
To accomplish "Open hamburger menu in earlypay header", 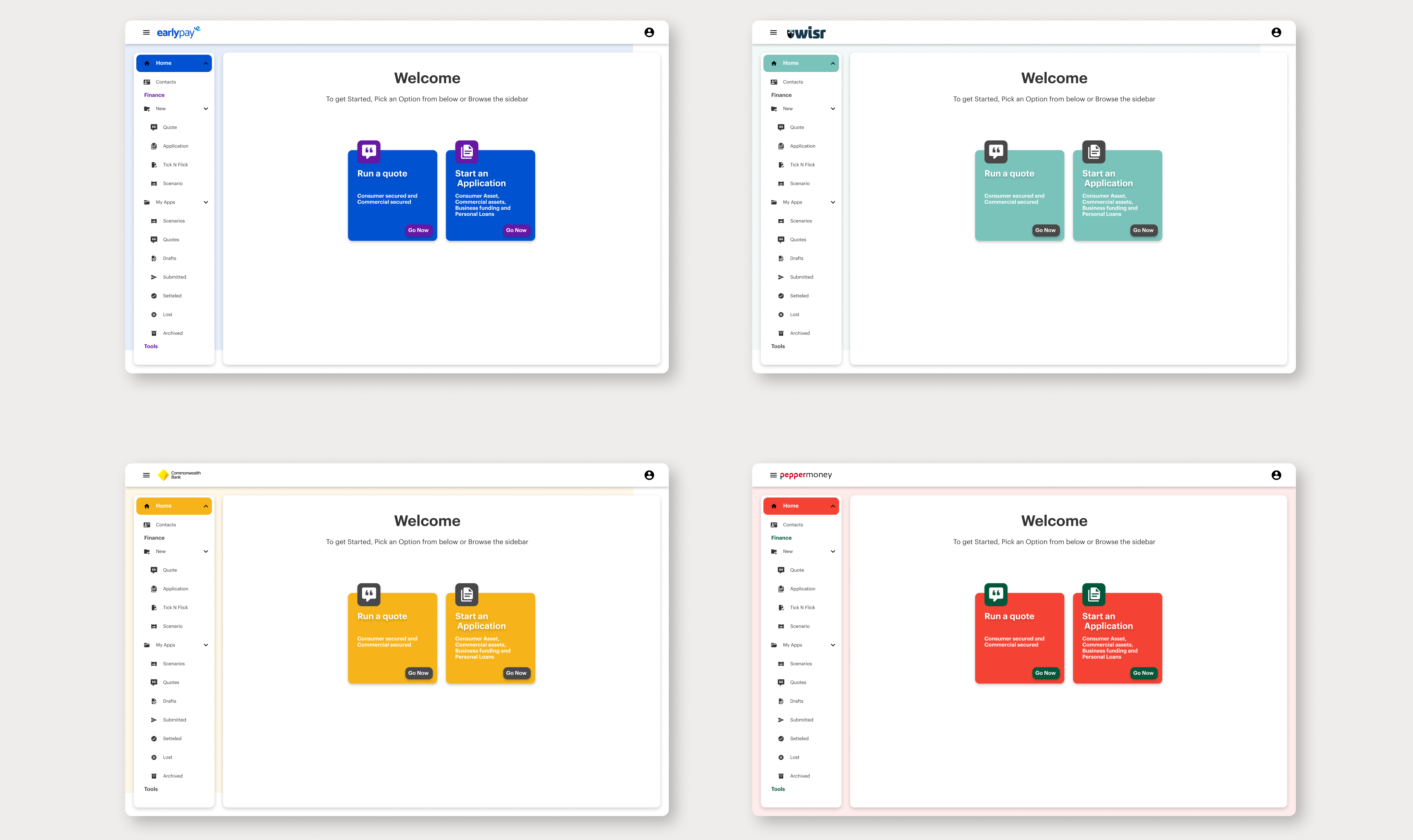I will point(146,32).
